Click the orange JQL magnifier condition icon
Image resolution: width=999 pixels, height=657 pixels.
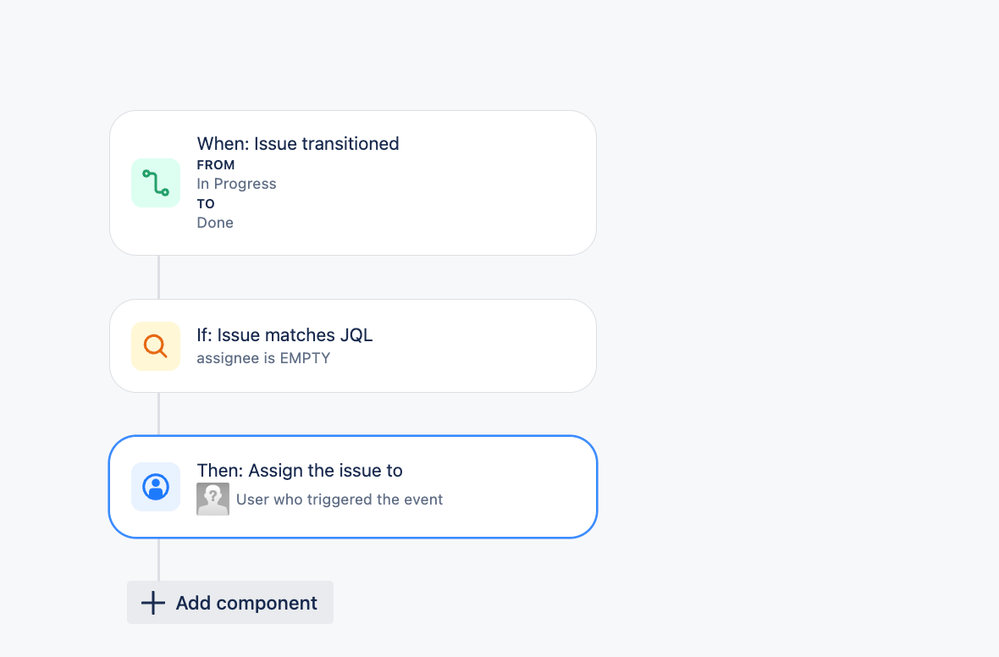pos(155,346)
